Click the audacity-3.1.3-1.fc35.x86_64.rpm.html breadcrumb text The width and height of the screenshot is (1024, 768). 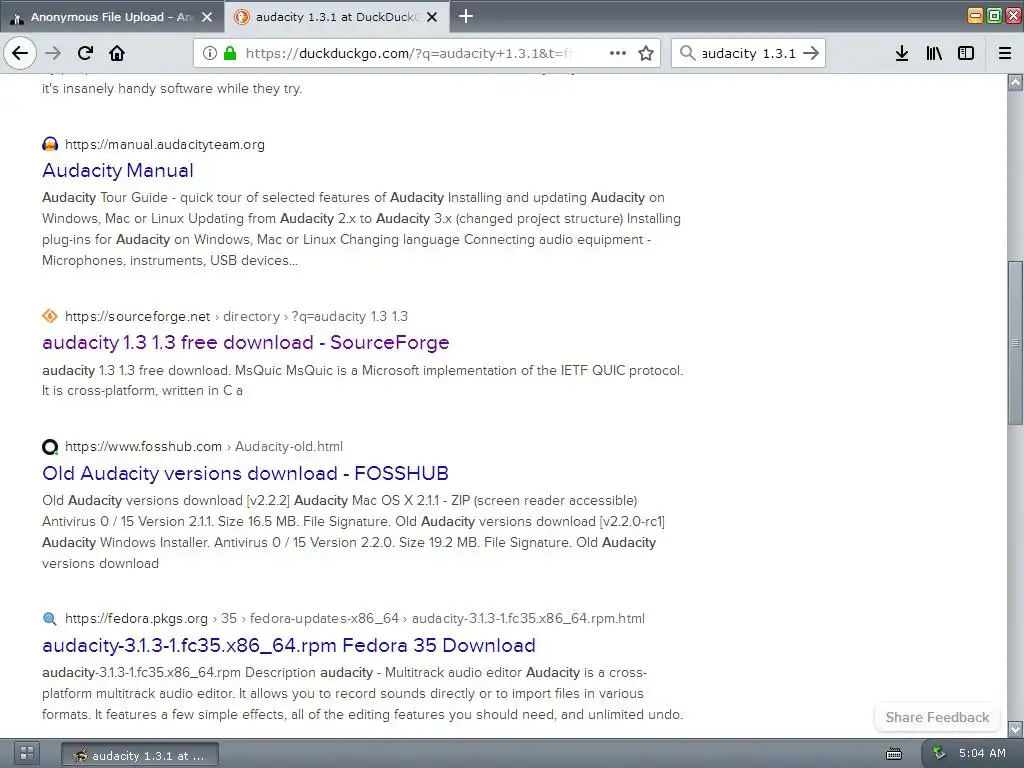(528, 618)
